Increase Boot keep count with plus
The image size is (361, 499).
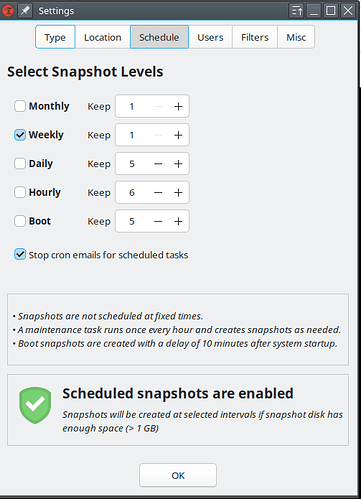pos(178,221)
